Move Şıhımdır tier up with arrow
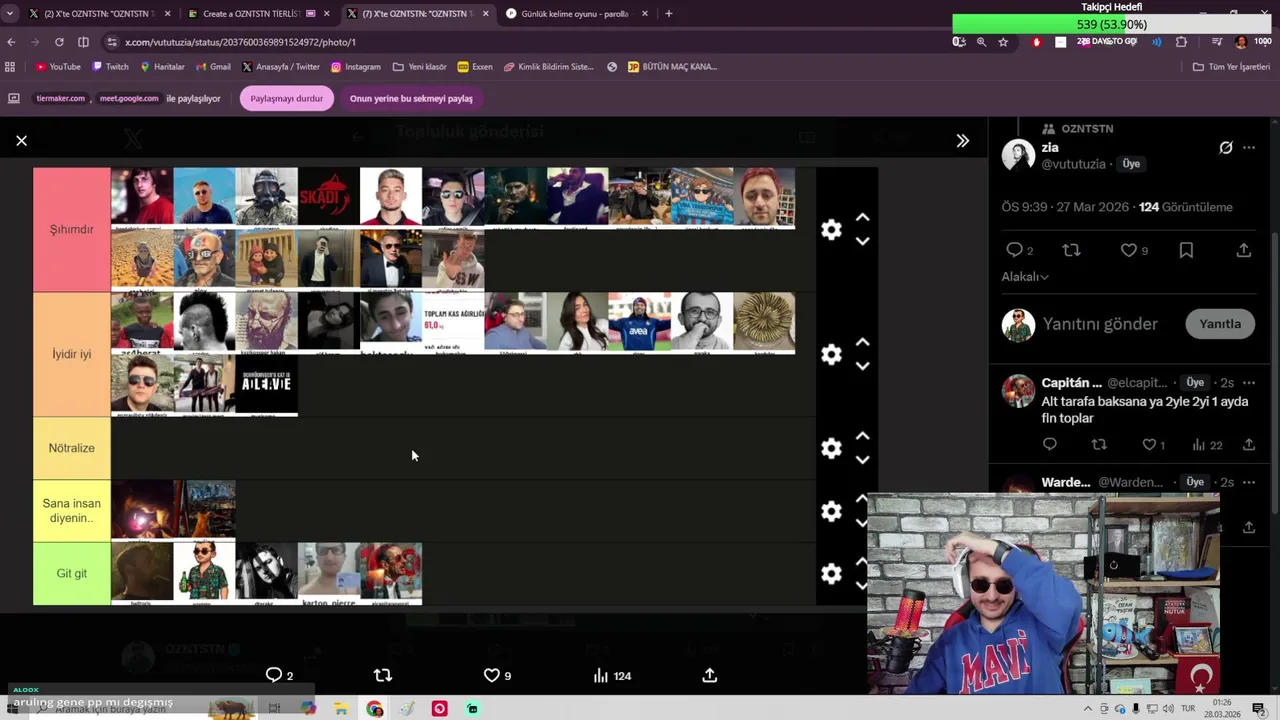Screen dimensions: 1280x720 click(862, 218)
